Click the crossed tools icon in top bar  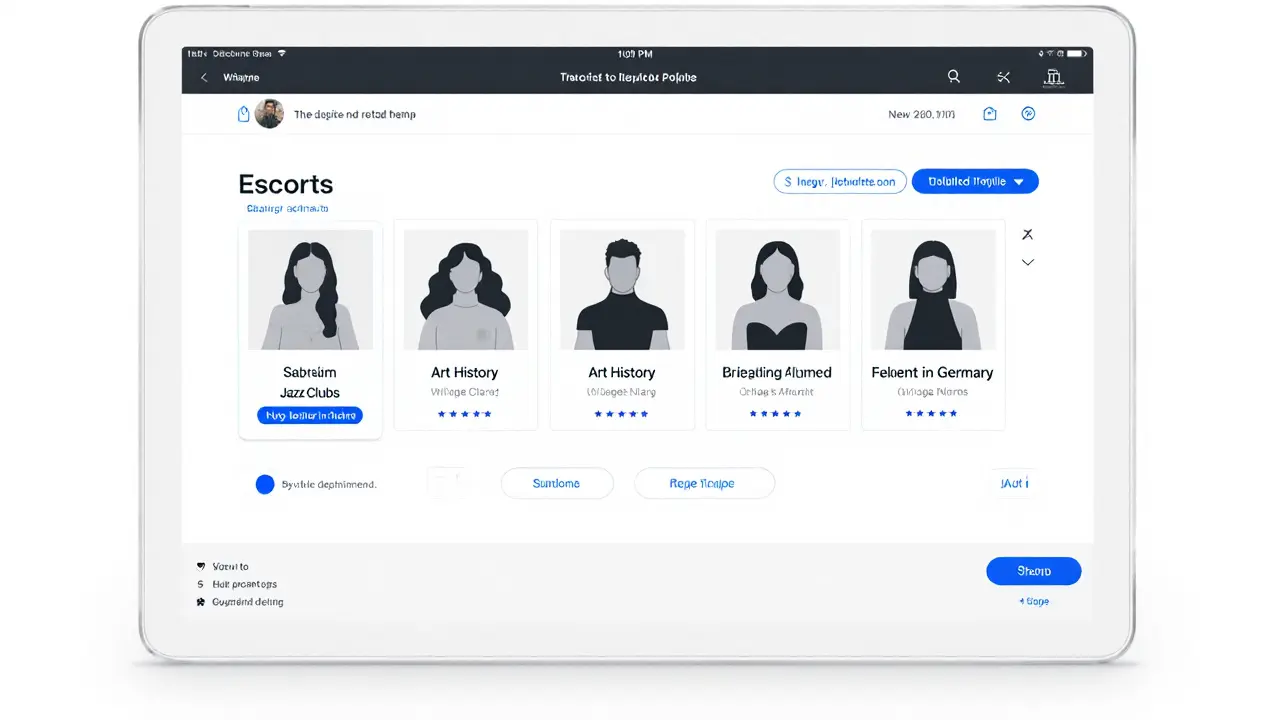[1004, 77]
